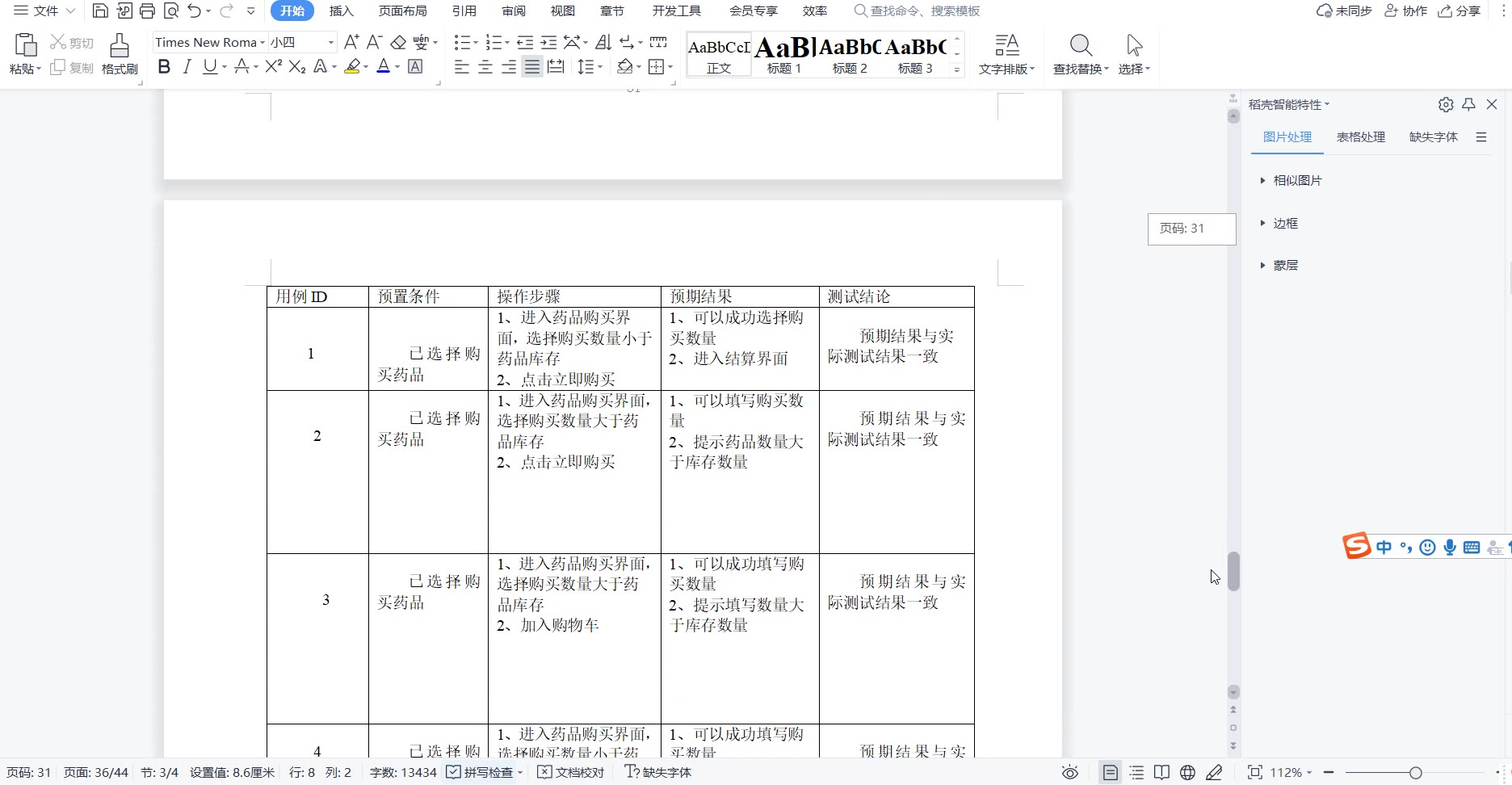Click the Save icon in quick access toolbar
Image resolution: width=1512 pixels, height=785 pixels.
pos(100,10)
